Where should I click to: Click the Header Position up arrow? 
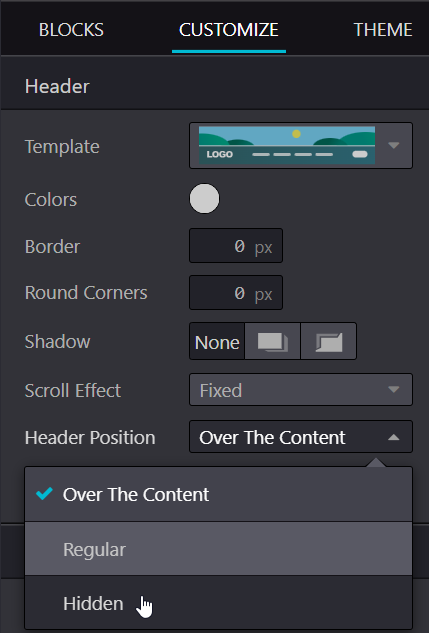[x=393, y=437]
